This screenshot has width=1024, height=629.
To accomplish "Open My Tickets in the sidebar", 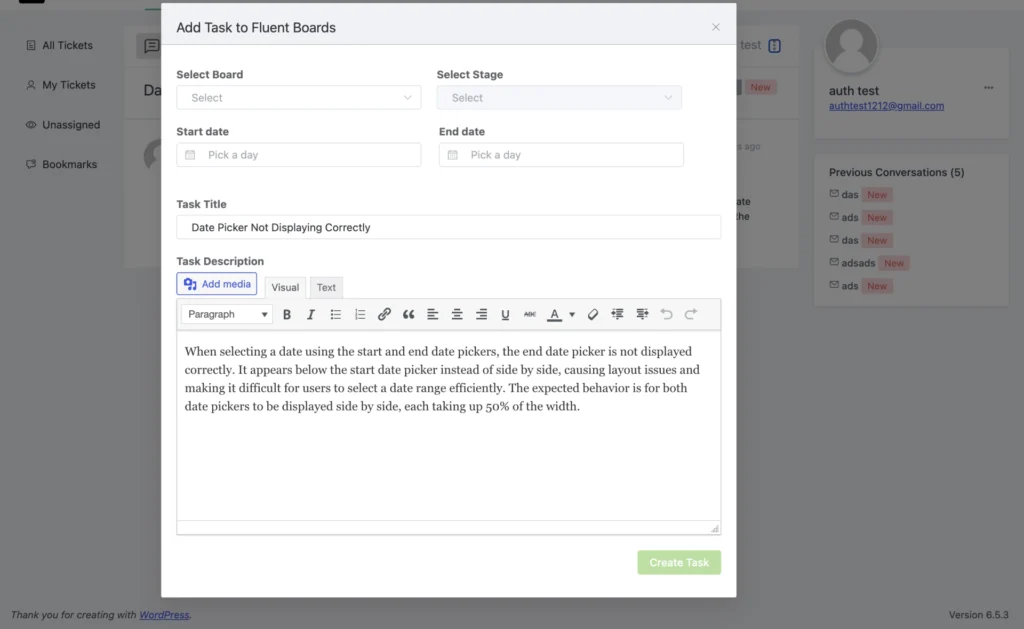I will (x=61, y=85).
